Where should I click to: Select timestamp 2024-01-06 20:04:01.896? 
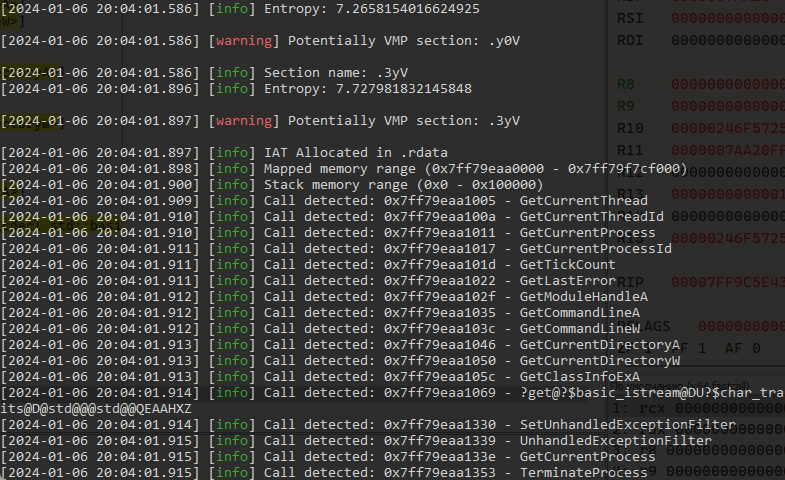click(x=100, y=89)
